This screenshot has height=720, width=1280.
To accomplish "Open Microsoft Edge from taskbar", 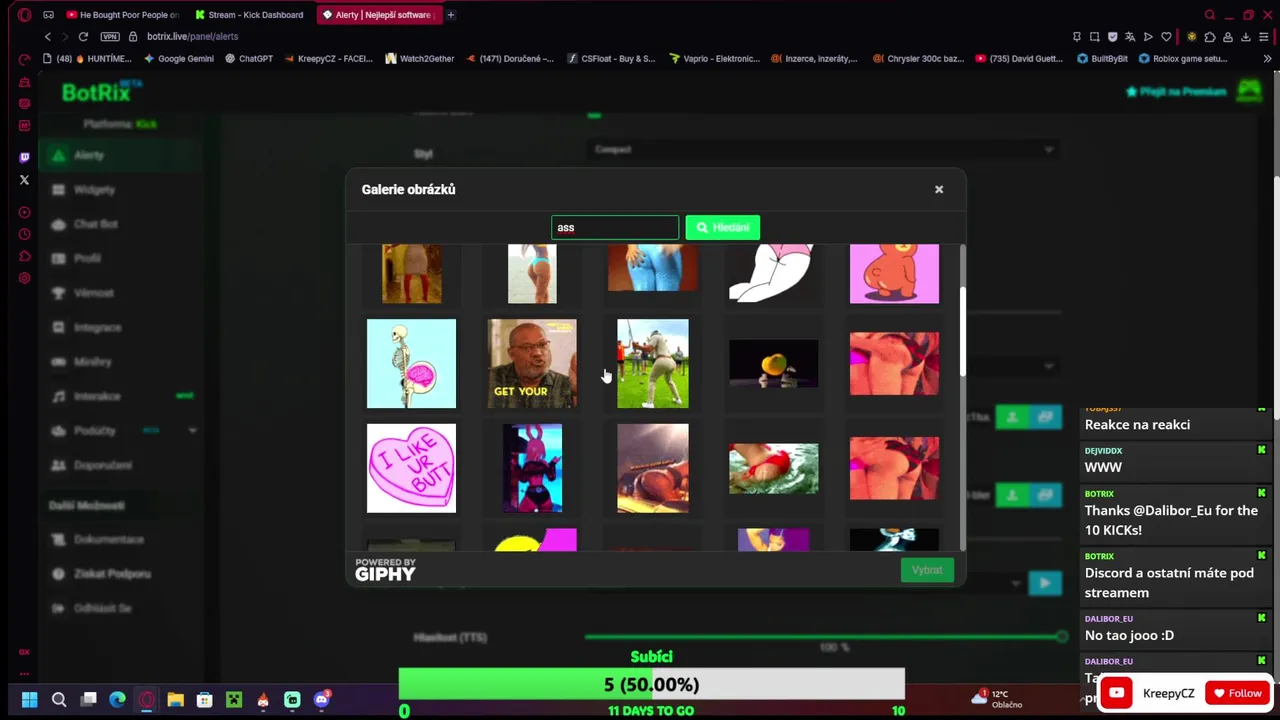I will point(117,700).
